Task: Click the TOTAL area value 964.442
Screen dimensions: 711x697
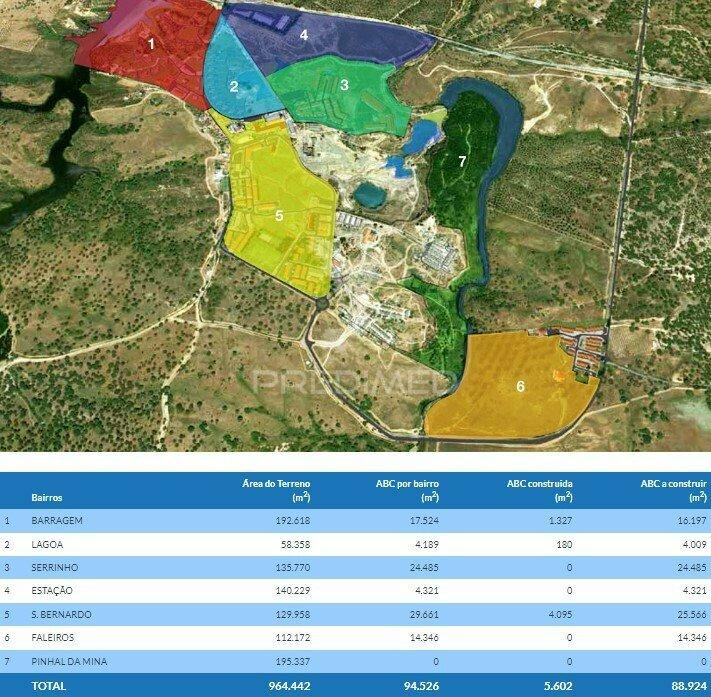Action: pos(289,686)
